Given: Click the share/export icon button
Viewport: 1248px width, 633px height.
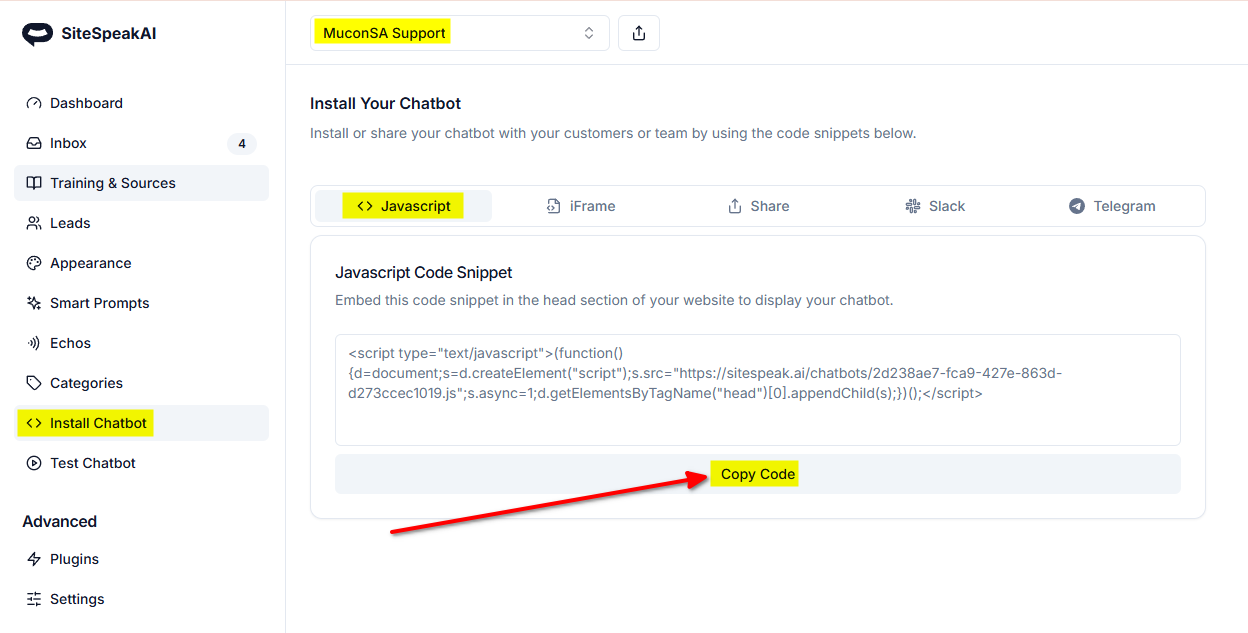Looking at the screenshot, I should [639, 33].
